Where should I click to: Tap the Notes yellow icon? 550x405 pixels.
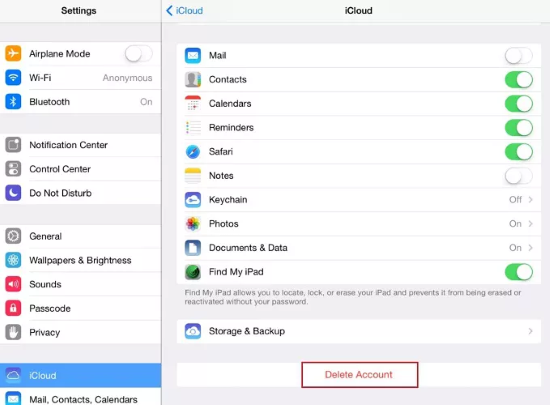coord(193,176)
